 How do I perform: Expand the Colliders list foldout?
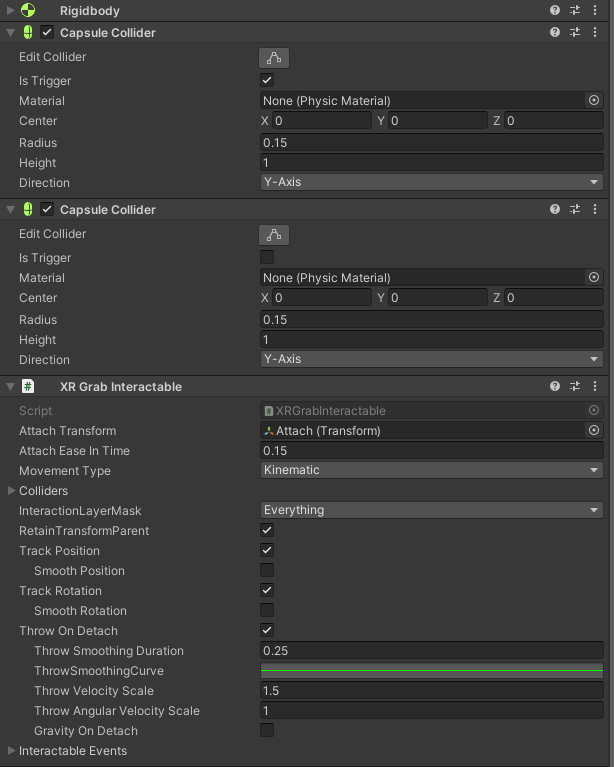[x=11, y=491]
